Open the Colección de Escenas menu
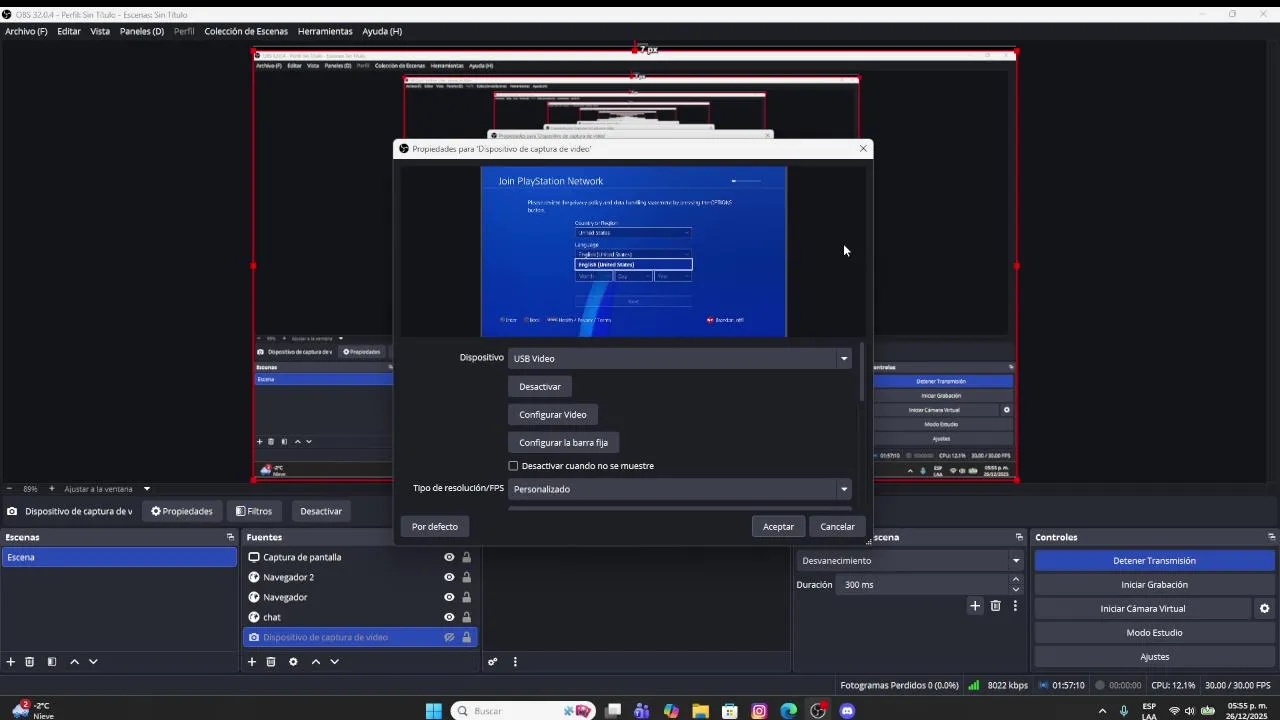1280x720 pixels. (x=246, y=31)
